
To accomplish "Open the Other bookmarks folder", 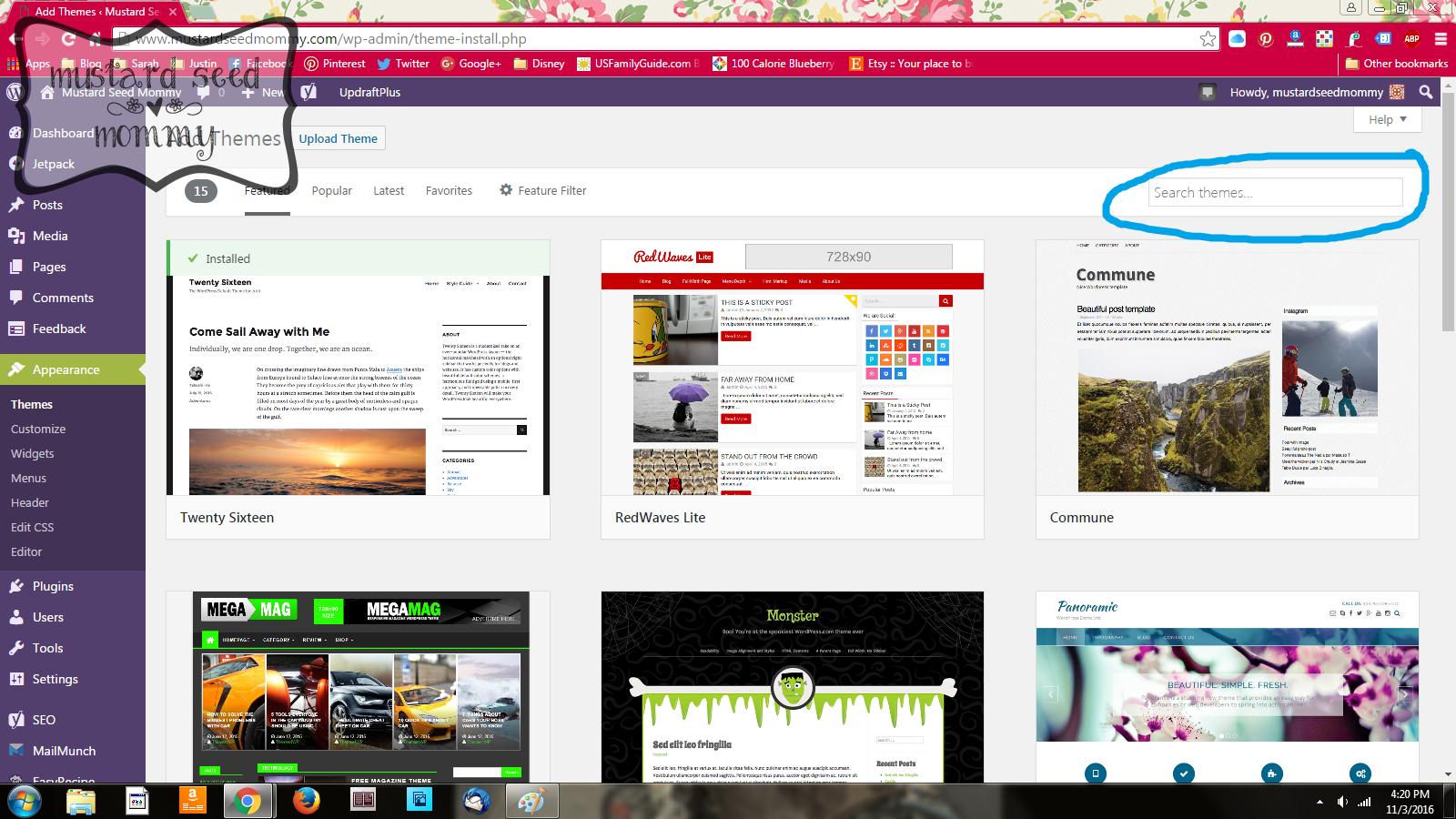I will (1396, 64).
